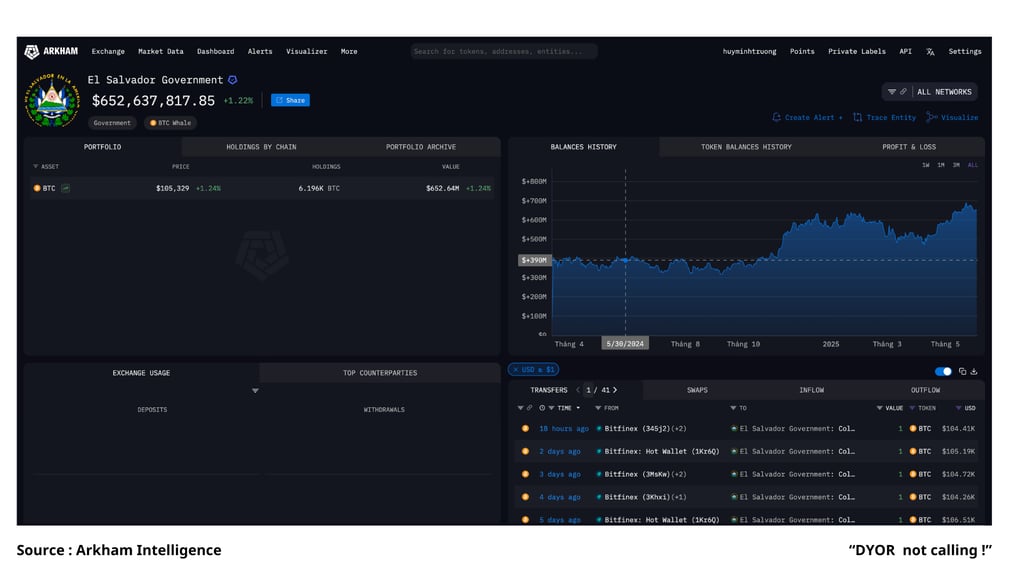Click the blue Share button
1024x563 pixels.
[x=290, y=100]
